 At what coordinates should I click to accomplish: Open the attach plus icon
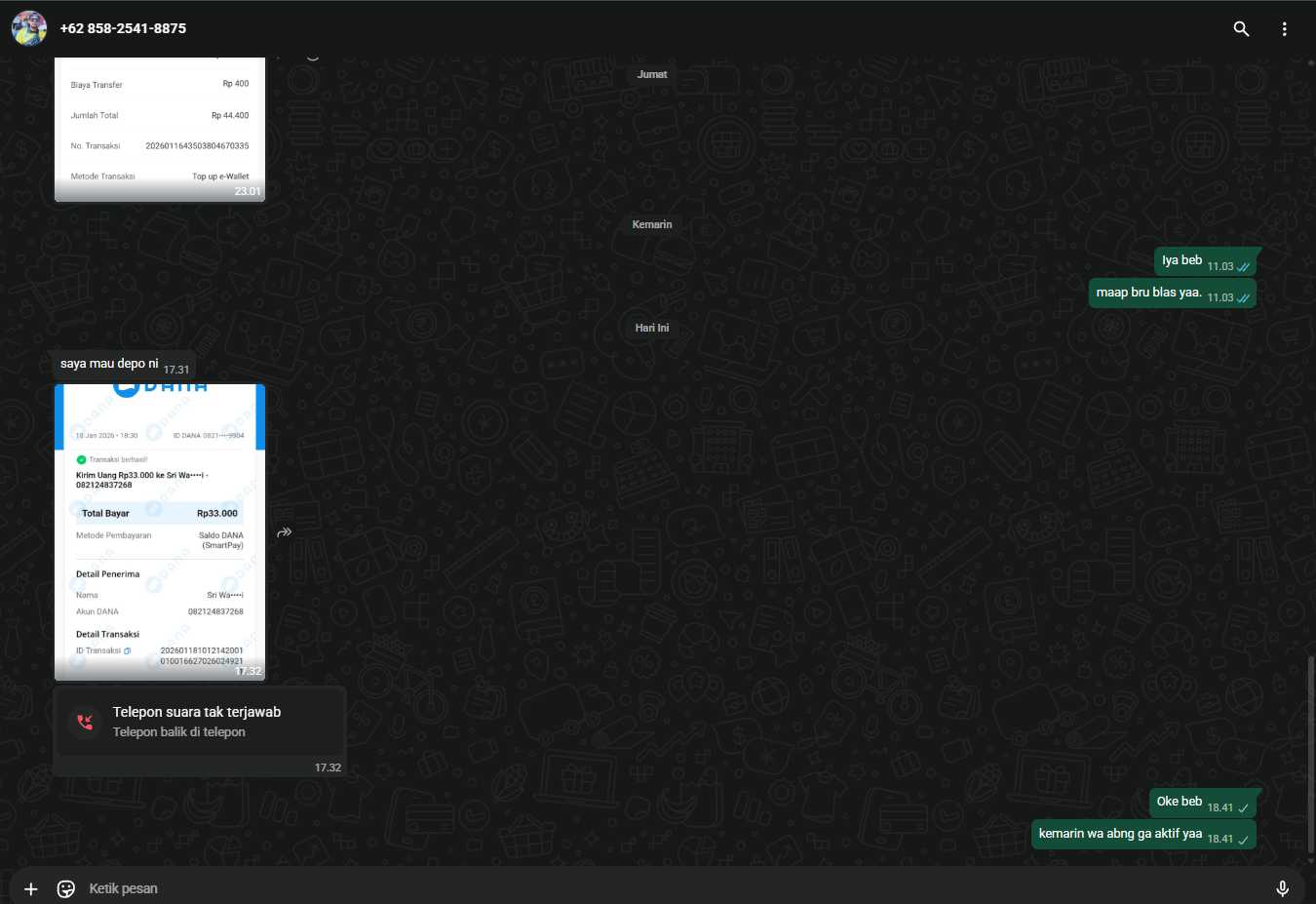coord(31,888)
